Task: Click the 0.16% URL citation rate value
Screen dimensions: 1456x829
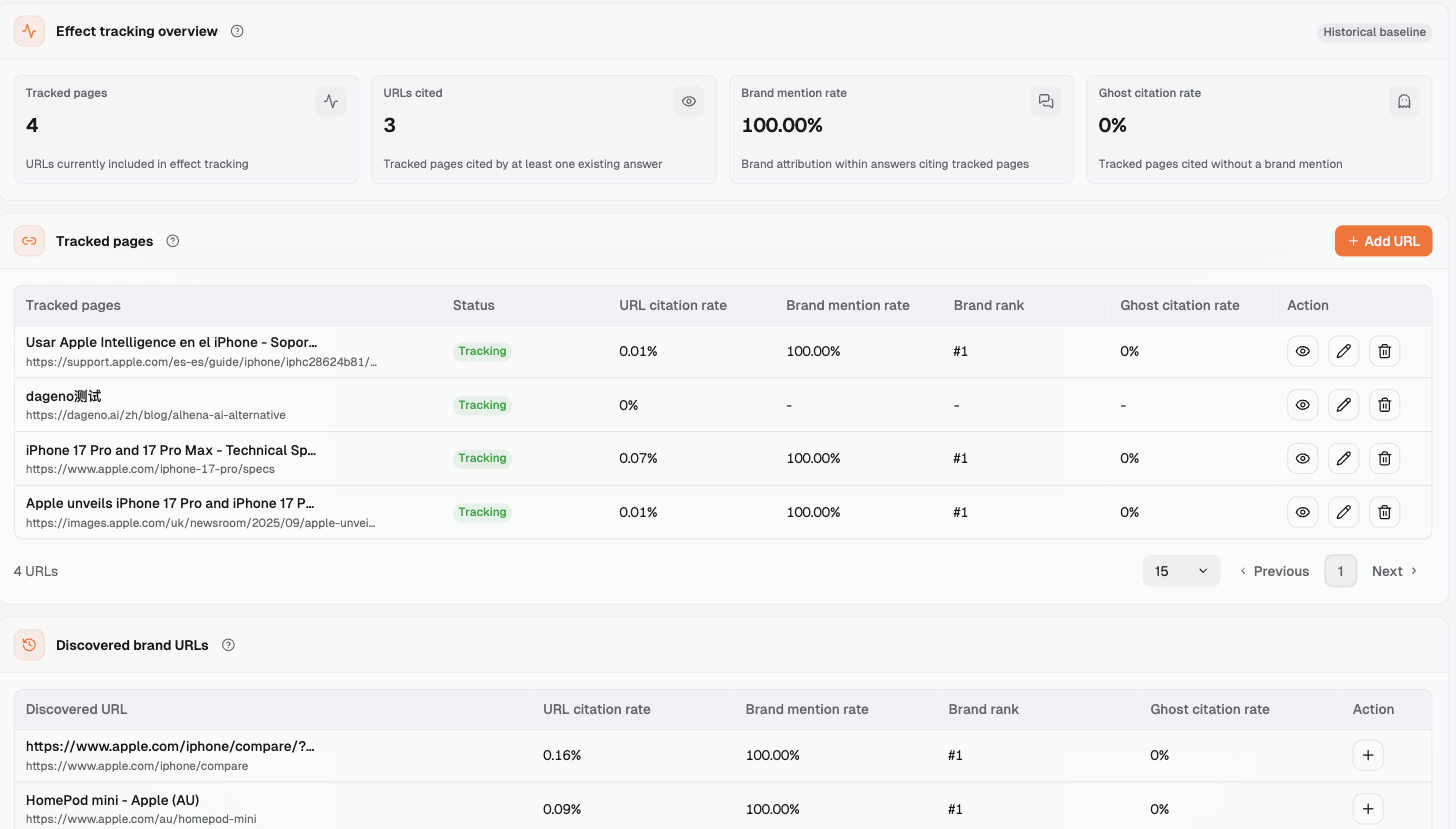Action: click(562, 755)
